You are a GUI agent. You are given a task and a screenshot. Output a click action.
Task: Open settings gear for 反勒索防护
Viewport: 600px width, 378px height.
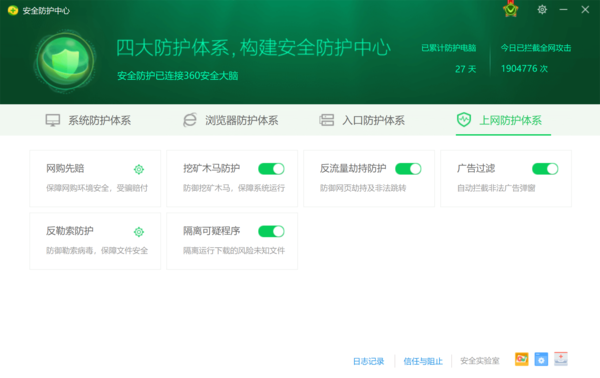[x=139, y=232]
